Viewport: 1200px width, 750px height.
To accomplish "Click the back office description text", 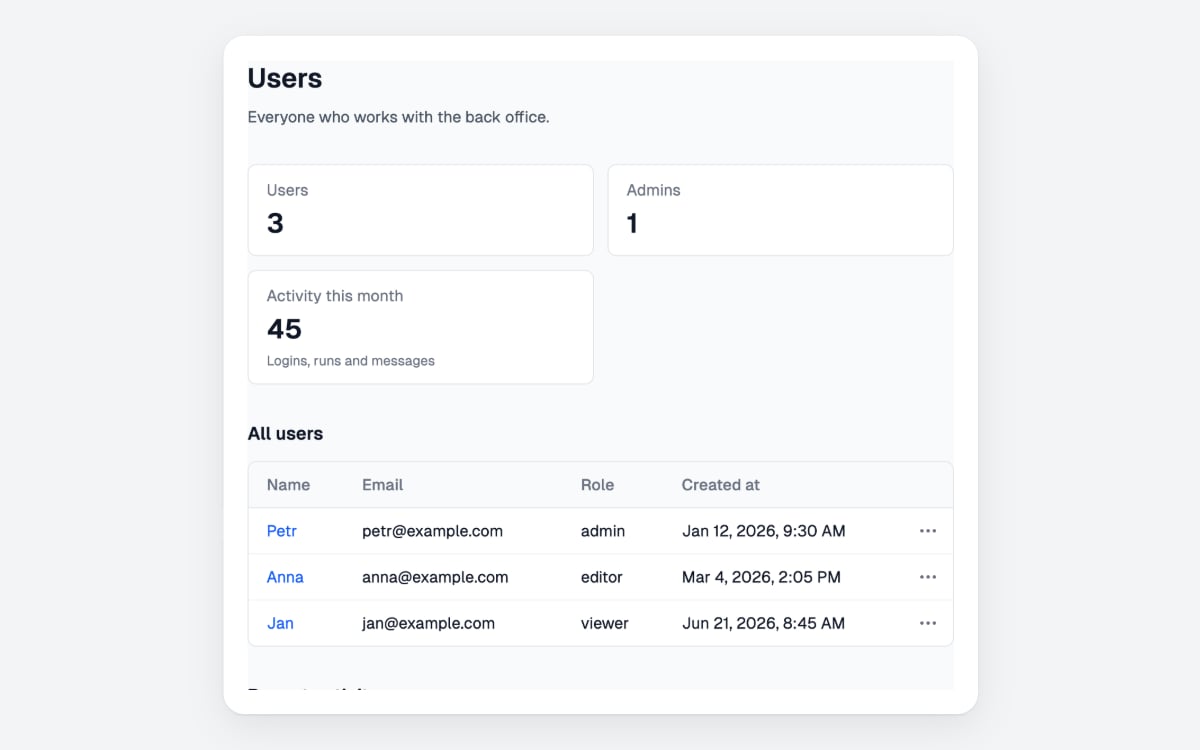I will (398, 117).
